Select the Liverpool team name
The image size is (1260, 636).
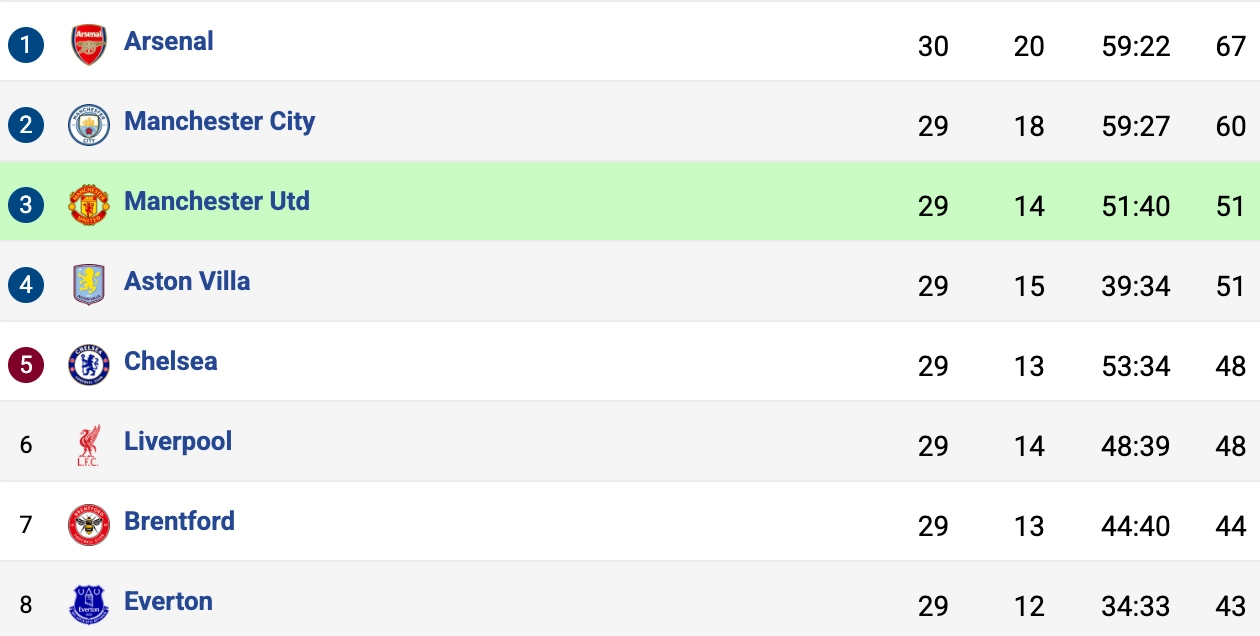tap(178, 441)
